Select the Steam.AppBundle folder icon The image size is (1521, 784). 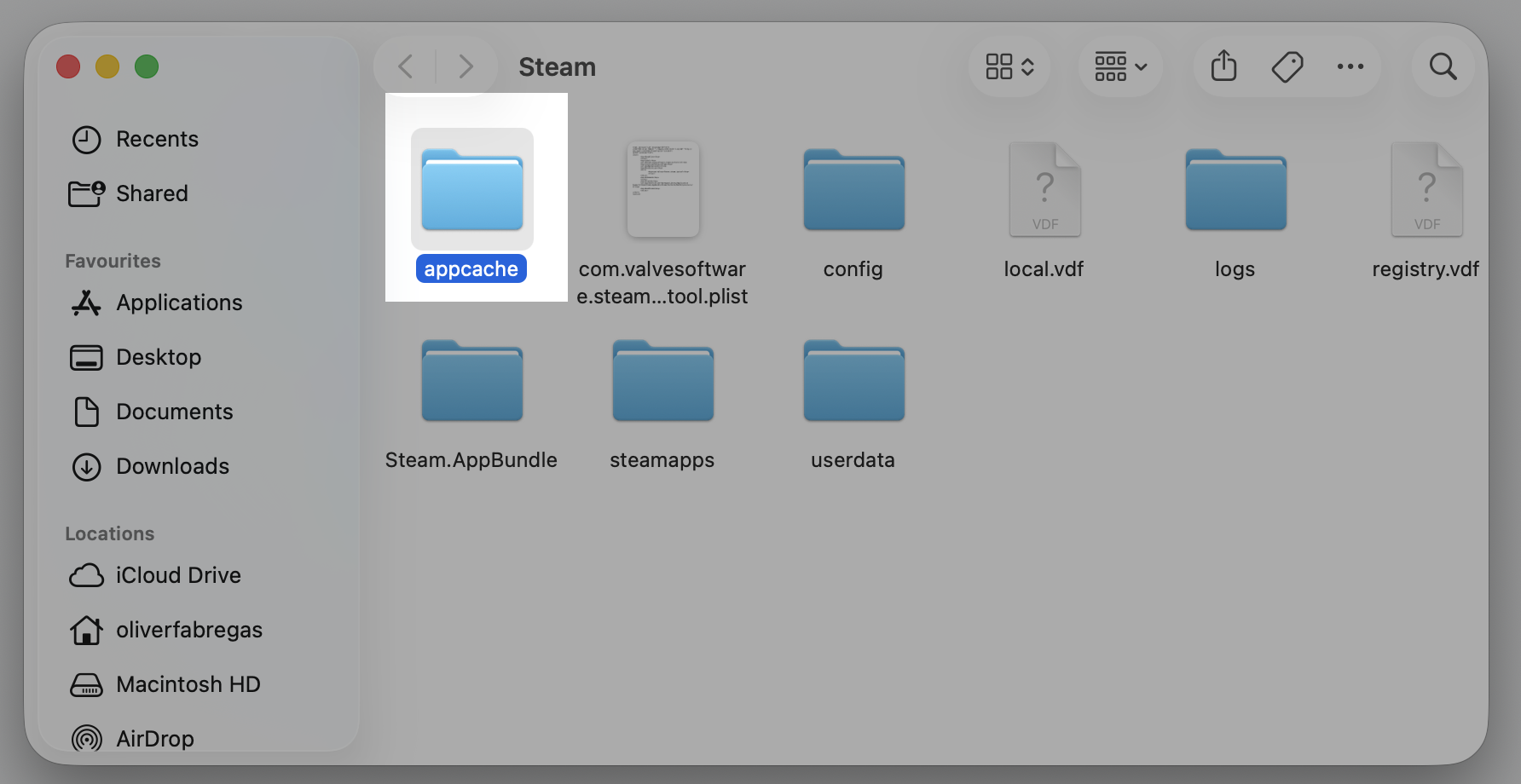pyautogui.click(x=472, y=381)
